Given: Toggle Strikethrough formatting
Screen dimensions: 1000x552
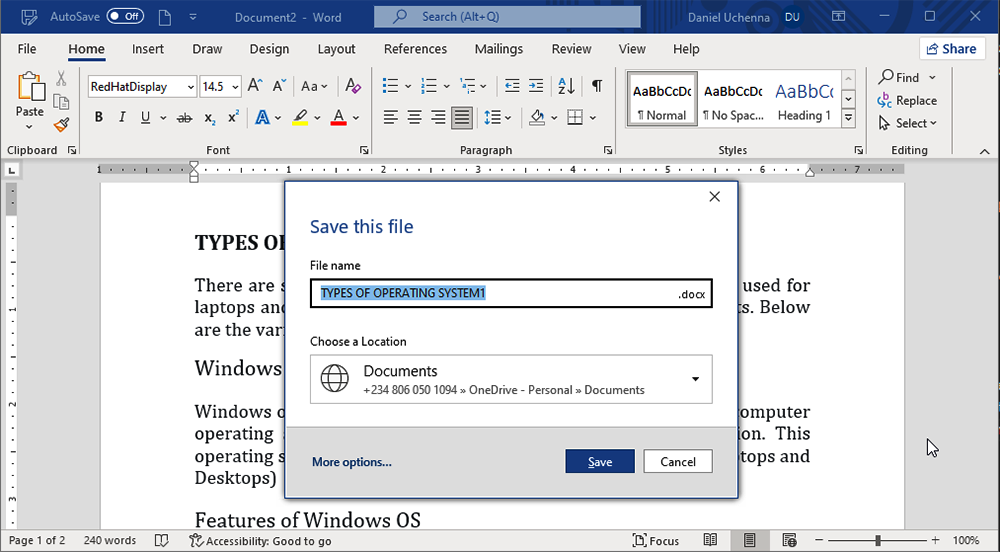Looking at the screenshot, I should pos(184,117).
